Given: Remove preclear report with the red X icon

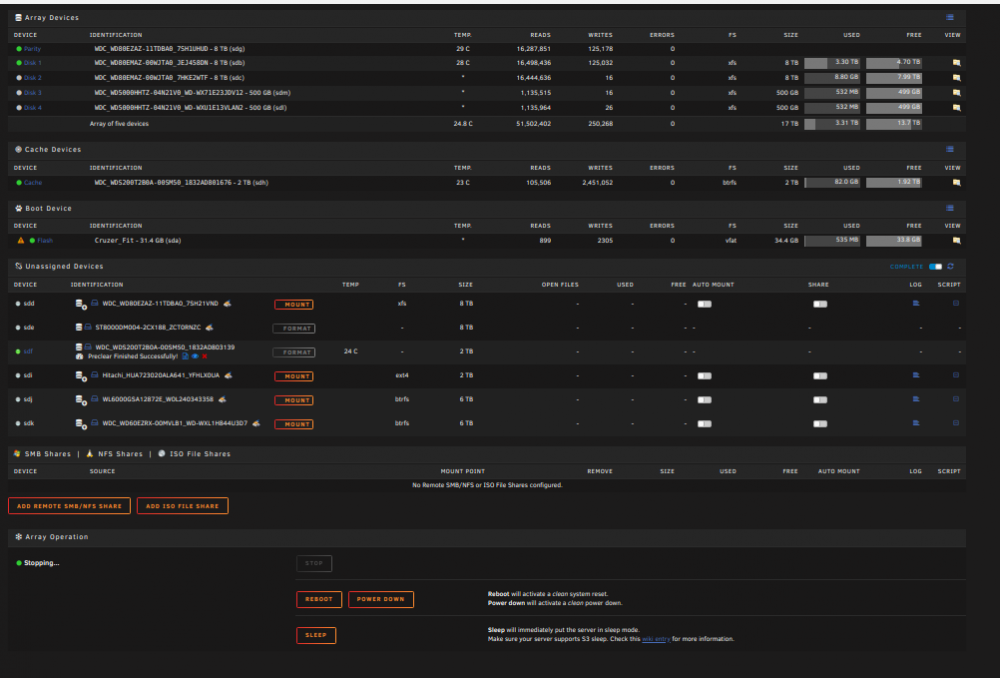Looking at the screenshot, I should click(x=204, y=357).
